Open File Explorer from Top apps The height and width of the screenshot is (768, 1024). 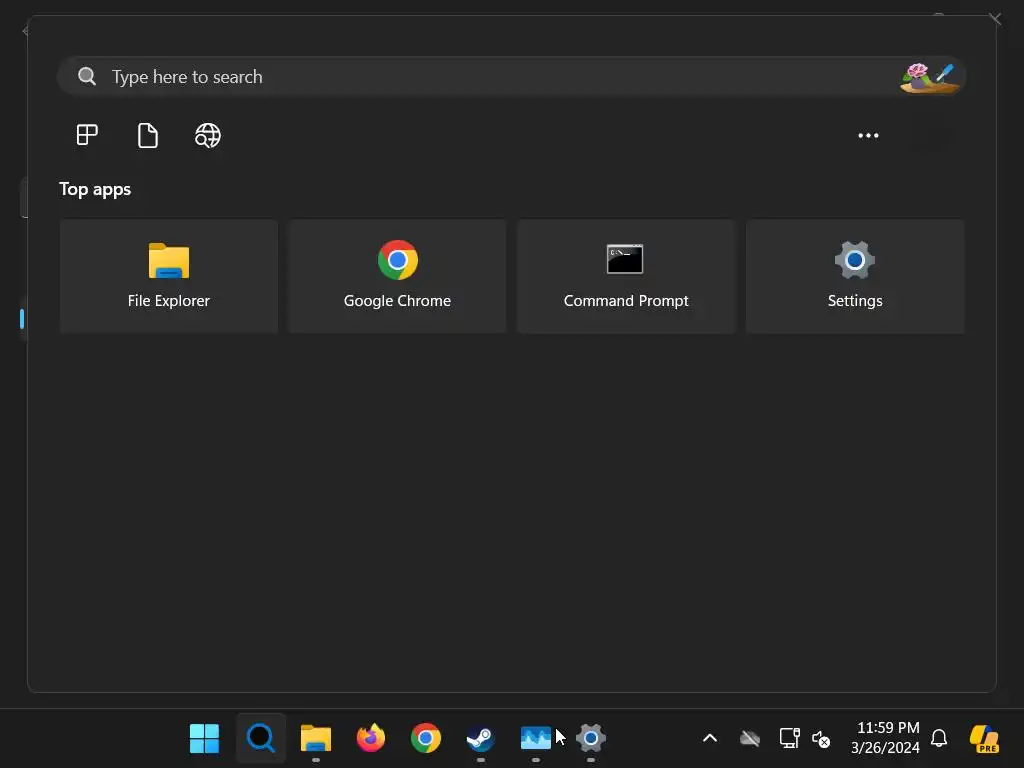pos(168,276)
